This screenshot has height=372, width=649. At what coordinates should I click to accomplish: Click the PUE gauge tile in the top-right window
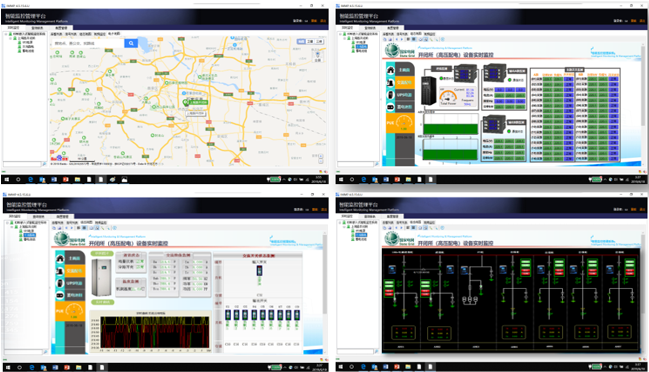pos(400,123)
